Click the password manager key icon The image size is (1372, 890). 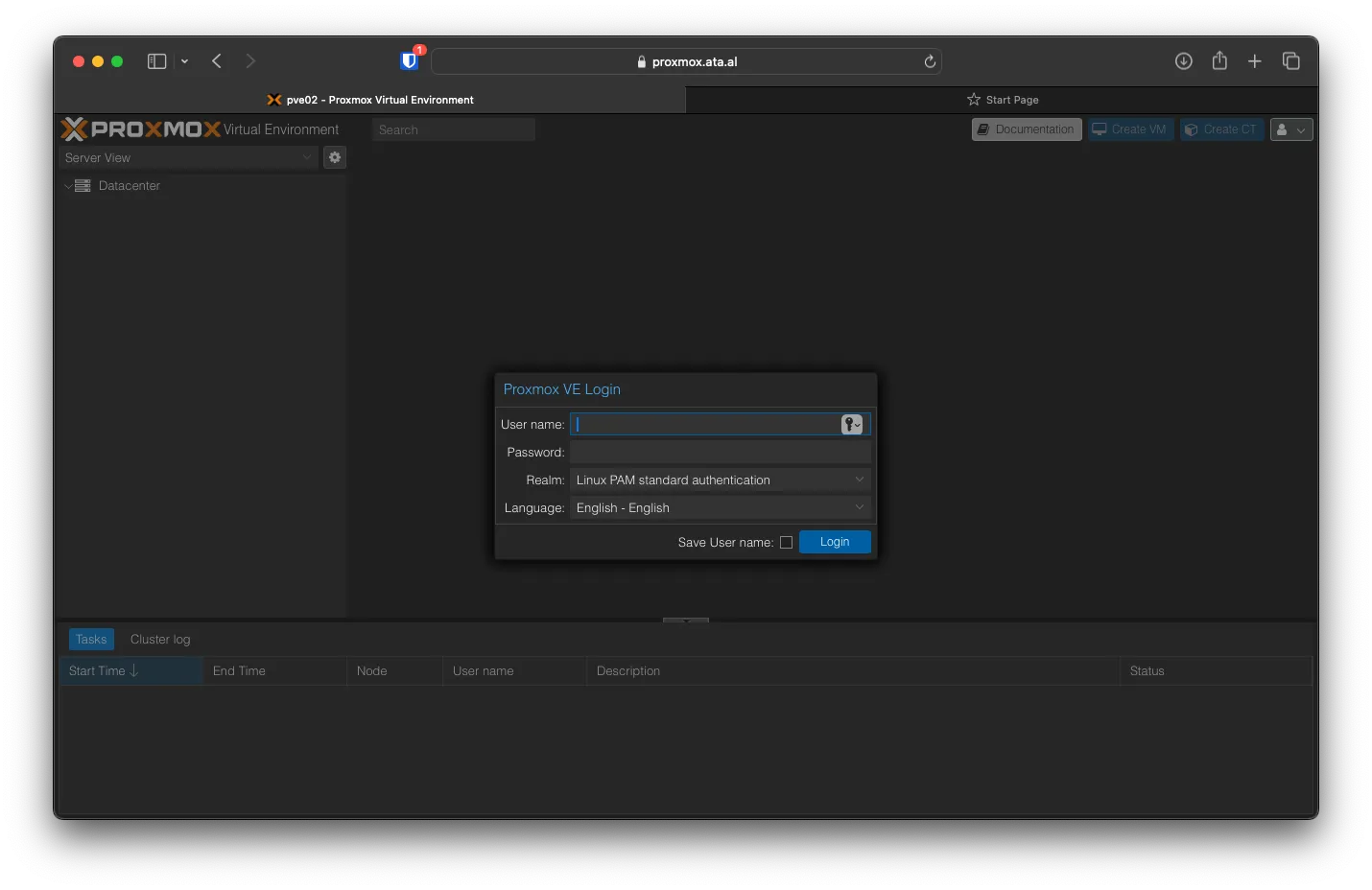click(852, 424)
